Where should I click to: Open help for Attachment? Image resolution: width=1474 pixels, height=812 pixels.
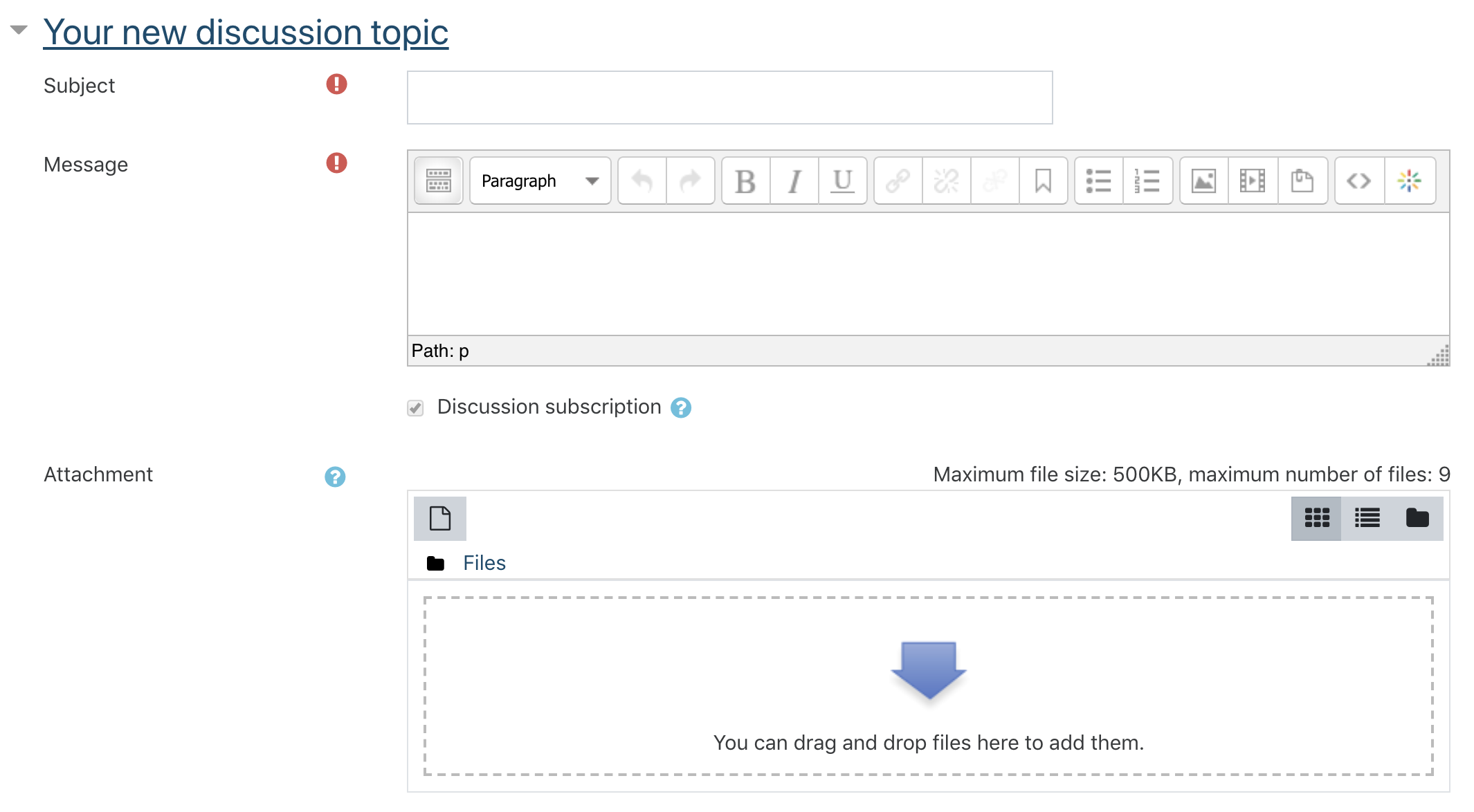pyautogui.click(x=335, y=477)
